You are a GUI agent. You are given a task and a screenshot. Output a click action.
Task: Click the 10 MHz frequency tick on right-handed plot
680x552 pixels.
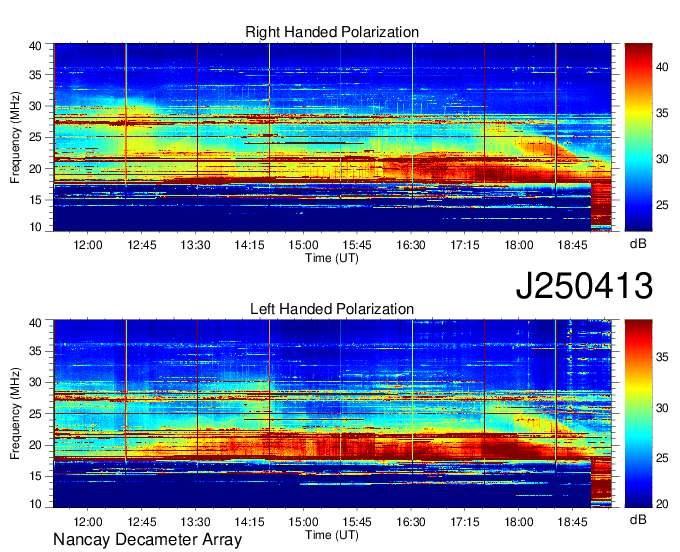pyautogui.click(x=36, y=227)
